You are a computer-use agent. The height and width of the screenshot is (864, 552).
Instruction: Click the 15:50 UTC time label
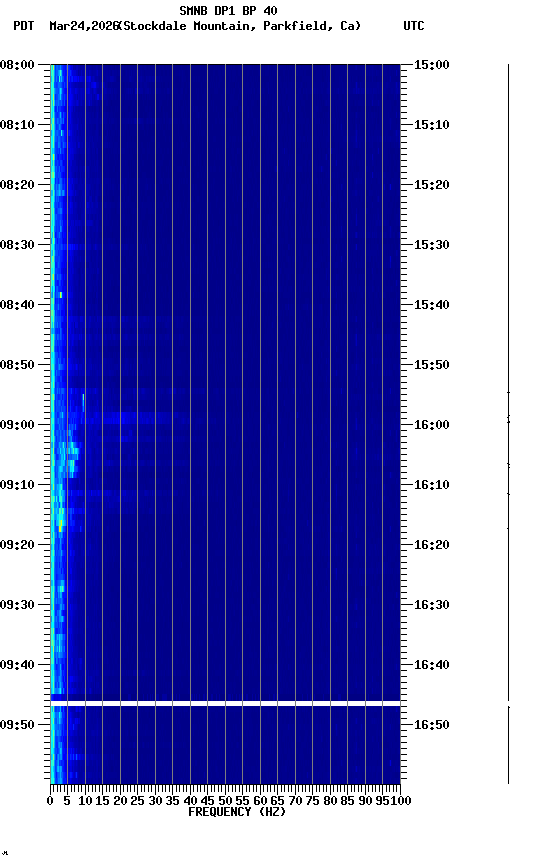pyautogui.click(x=432, y=365)
